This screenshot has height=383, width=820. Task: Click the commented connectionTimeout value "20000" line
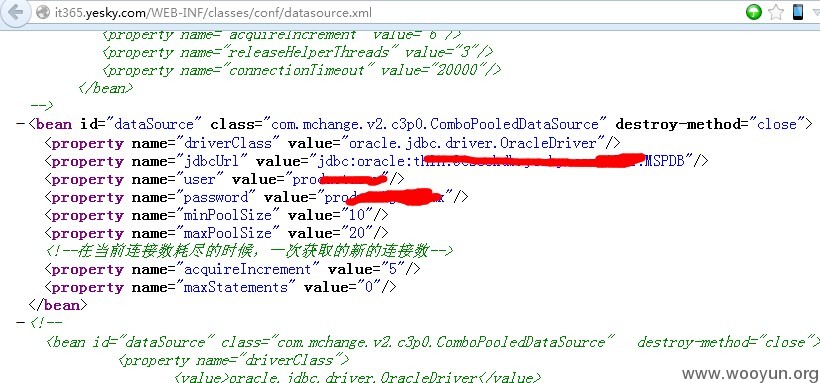click(302, 70)
